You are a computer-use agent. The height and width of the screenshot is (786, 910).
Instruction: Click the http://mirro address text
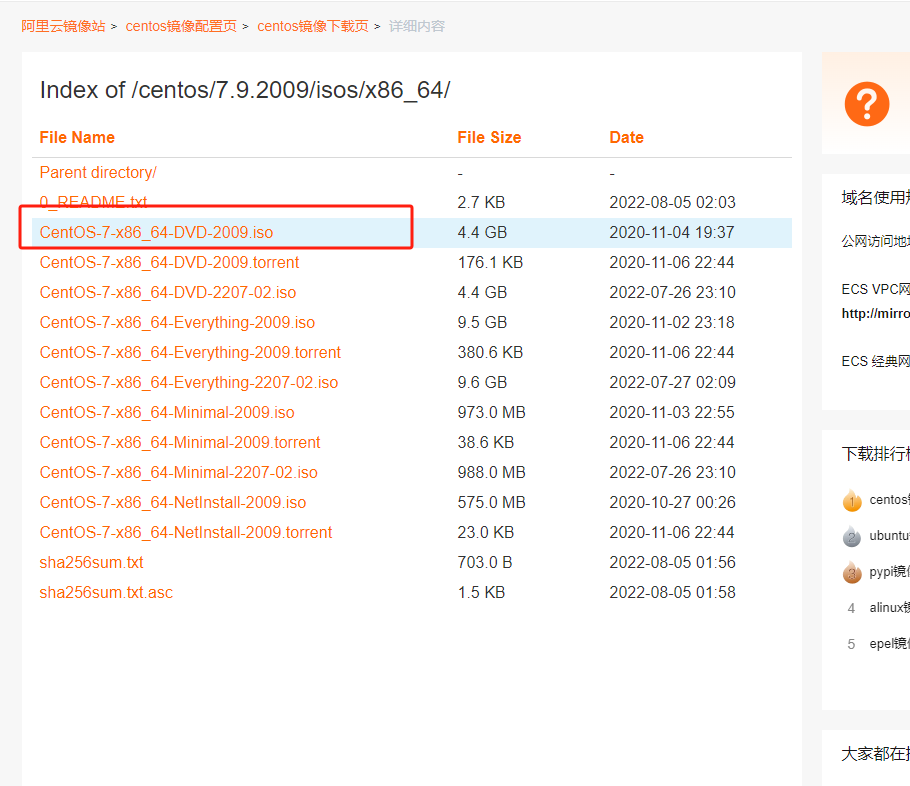[x=876, y=313]
